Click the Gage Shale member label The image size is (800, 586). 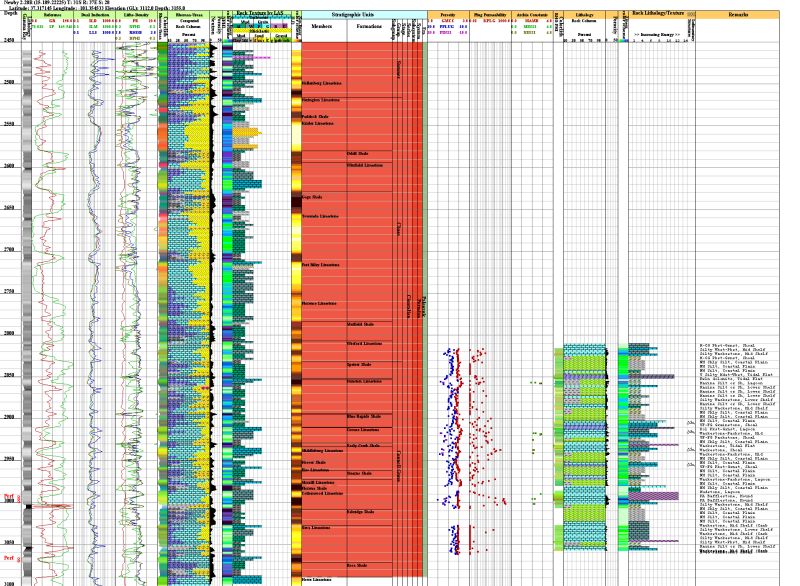point(311,198)
